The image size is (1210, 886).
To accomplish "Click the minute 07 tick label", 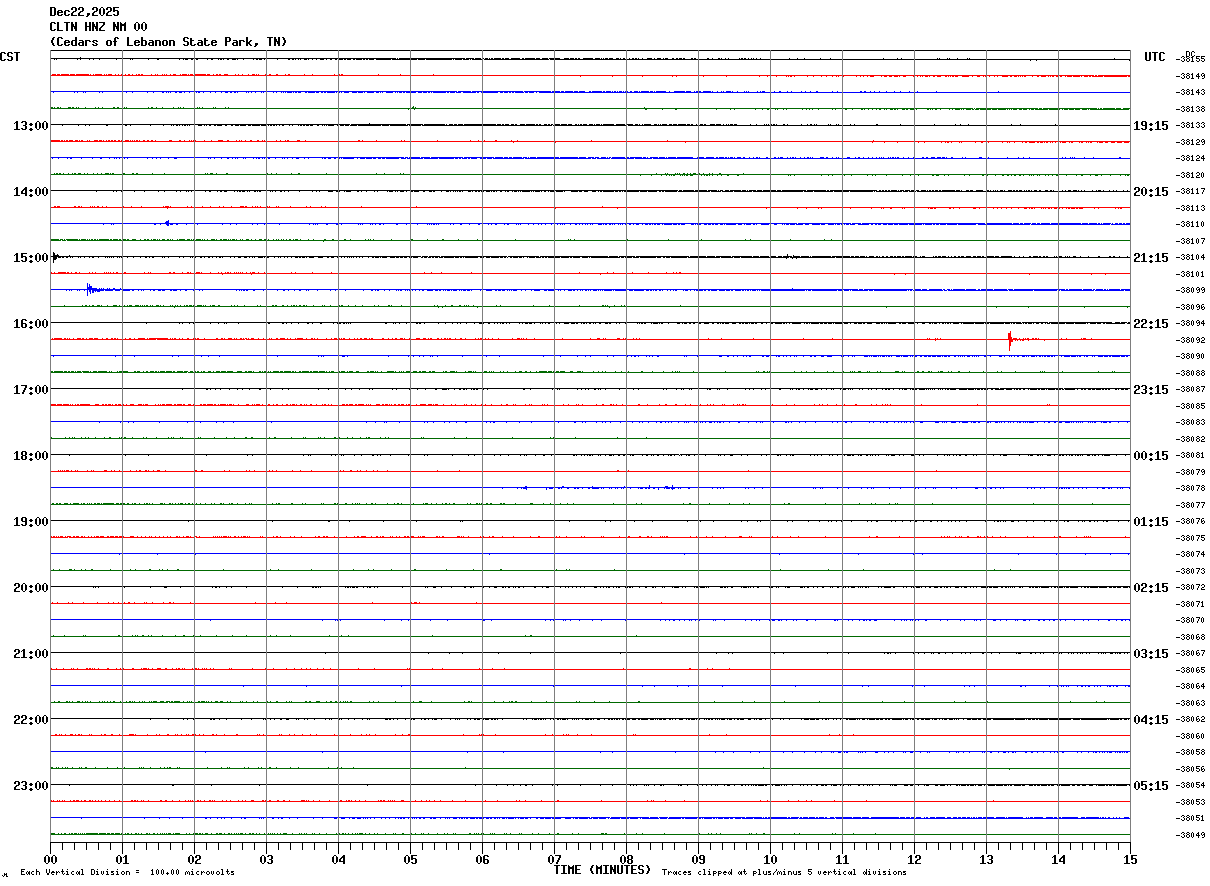I will [554, 859].
